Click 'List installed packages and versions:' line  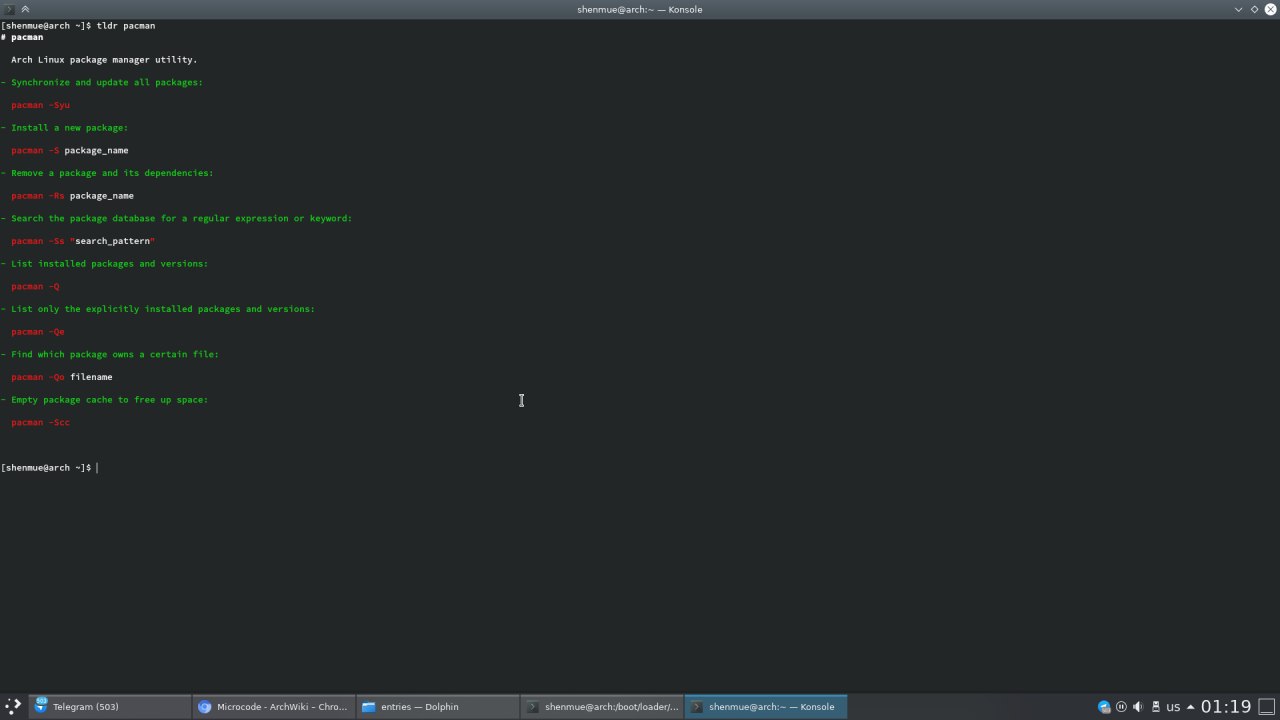click(105, 264)
